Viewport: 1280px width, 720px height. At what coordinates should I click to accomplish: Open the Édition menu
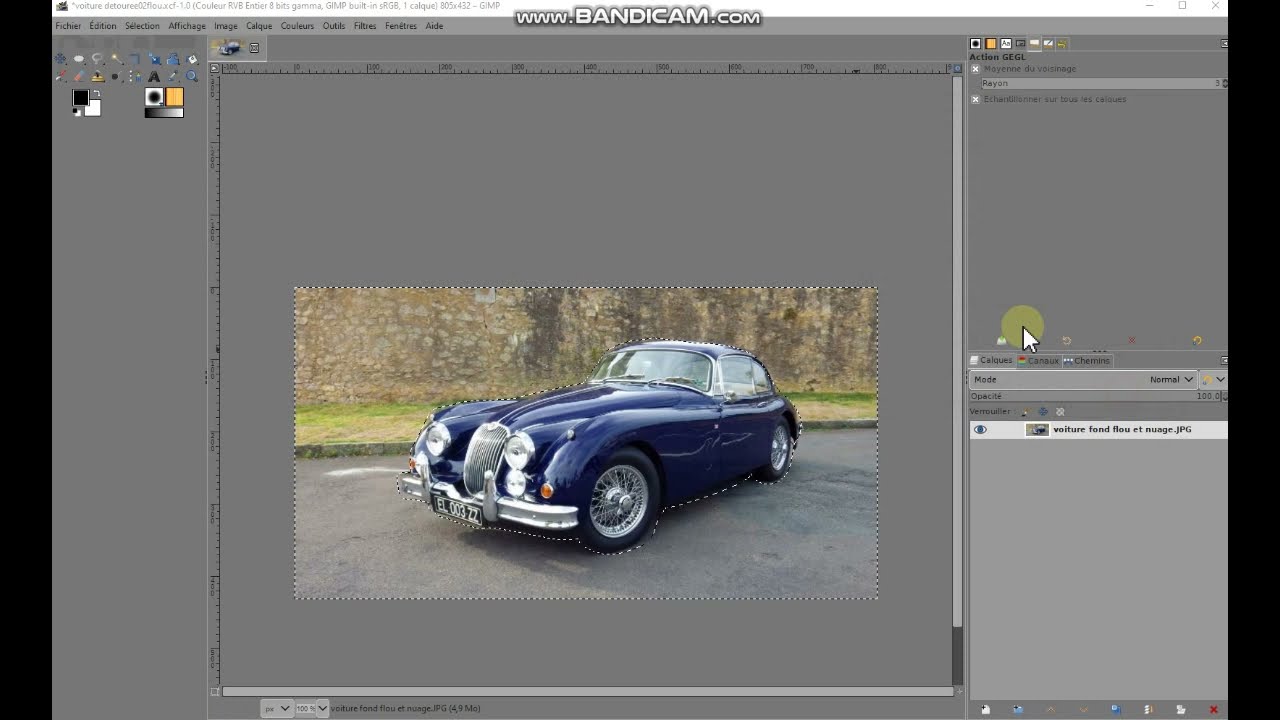(102, 26)
